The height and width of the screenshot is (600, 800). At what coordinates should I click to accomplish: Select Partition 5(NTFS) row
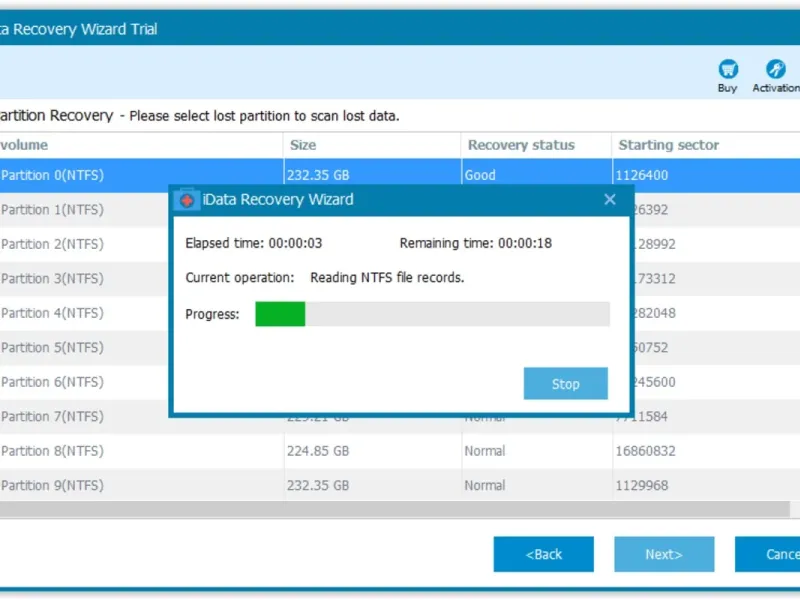click(84, 347)
